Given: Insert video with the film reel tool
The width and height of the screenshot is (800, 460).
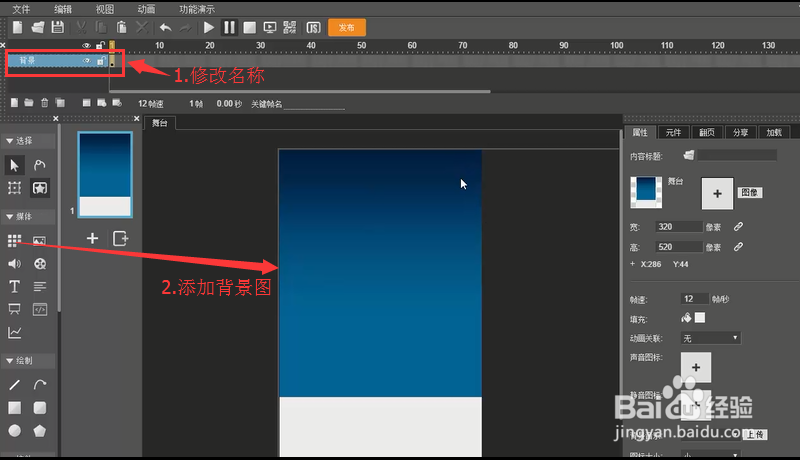Looking at the screenshot, I should pos(40,264).
